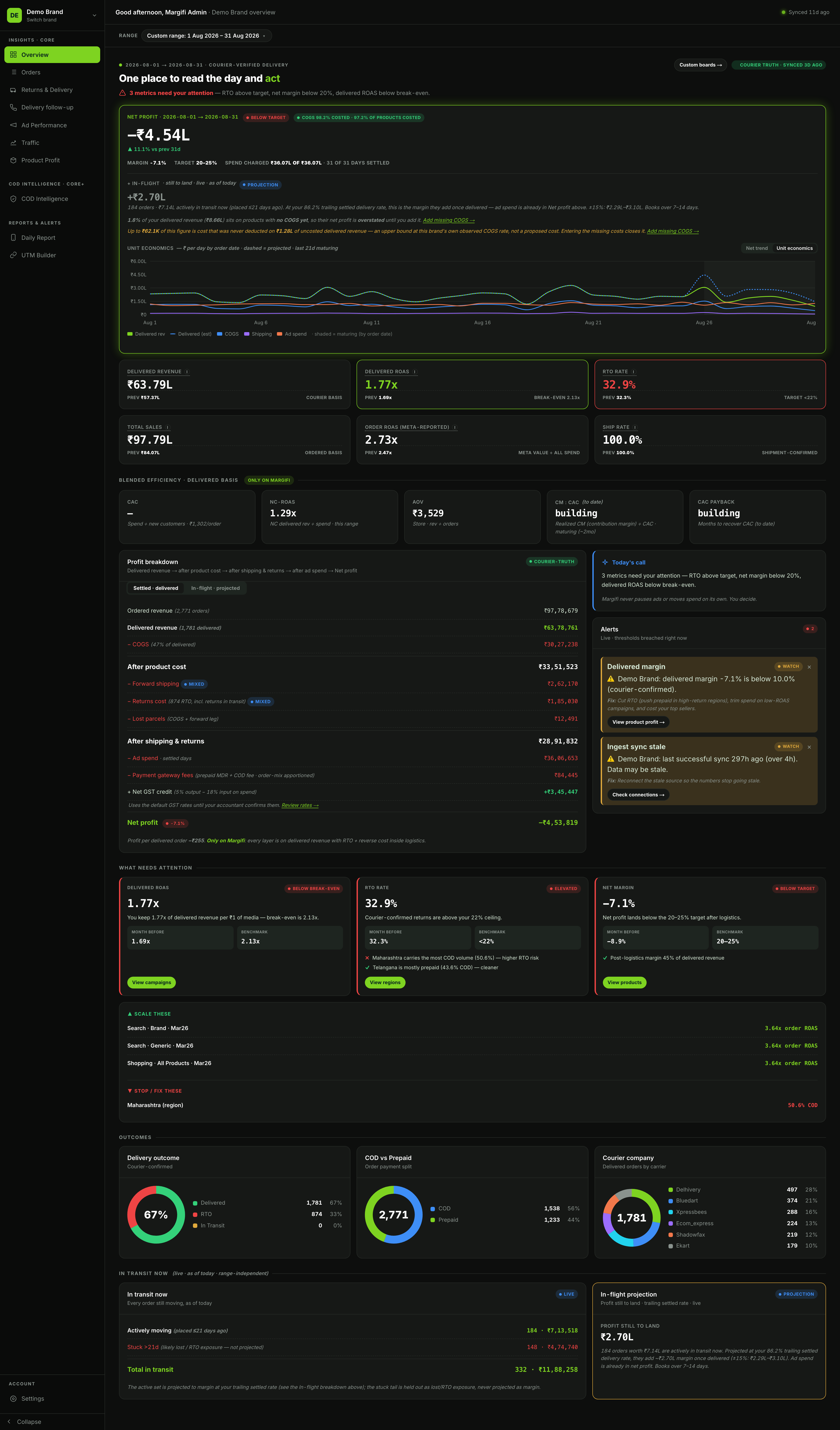Open Ad Performance megaphone icon
The height and width of the screenshot is (1430, 840).
(x=14, y=125)
